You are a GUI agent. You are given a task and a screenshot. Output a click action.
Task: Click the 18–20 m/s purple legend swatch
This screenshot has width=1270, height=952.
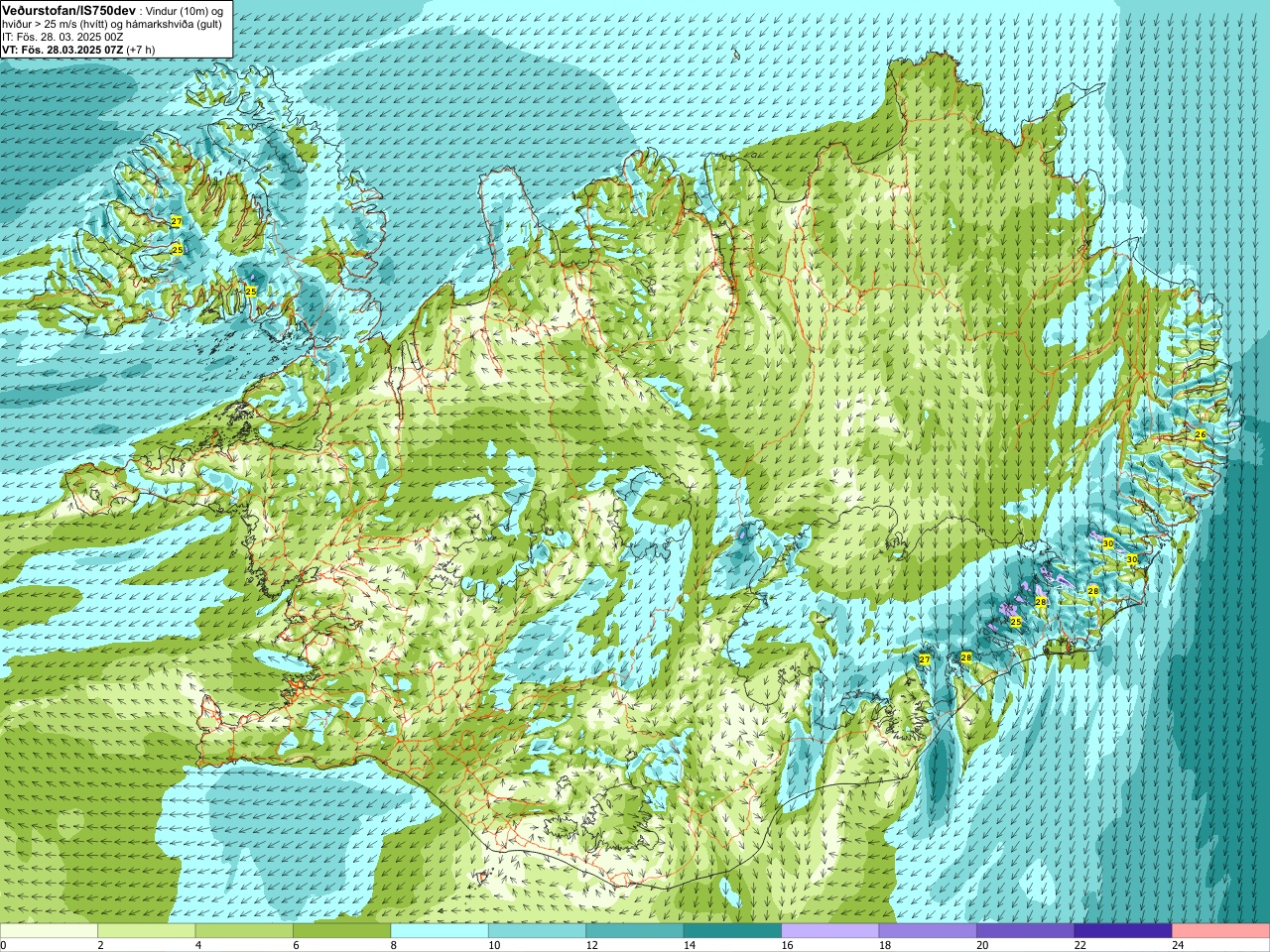point(928,931)
